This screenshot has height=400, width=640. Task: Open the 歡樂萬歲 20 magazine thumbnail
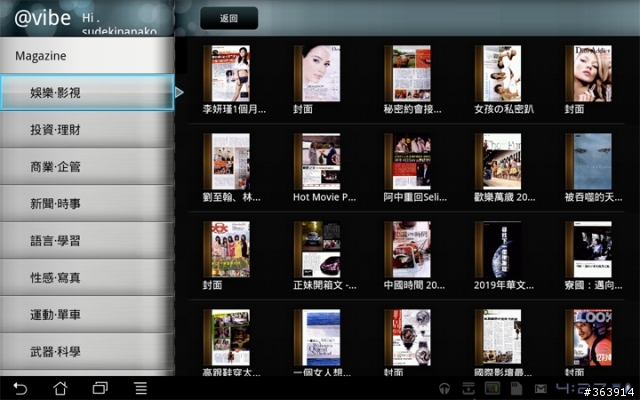coord(498,162)
